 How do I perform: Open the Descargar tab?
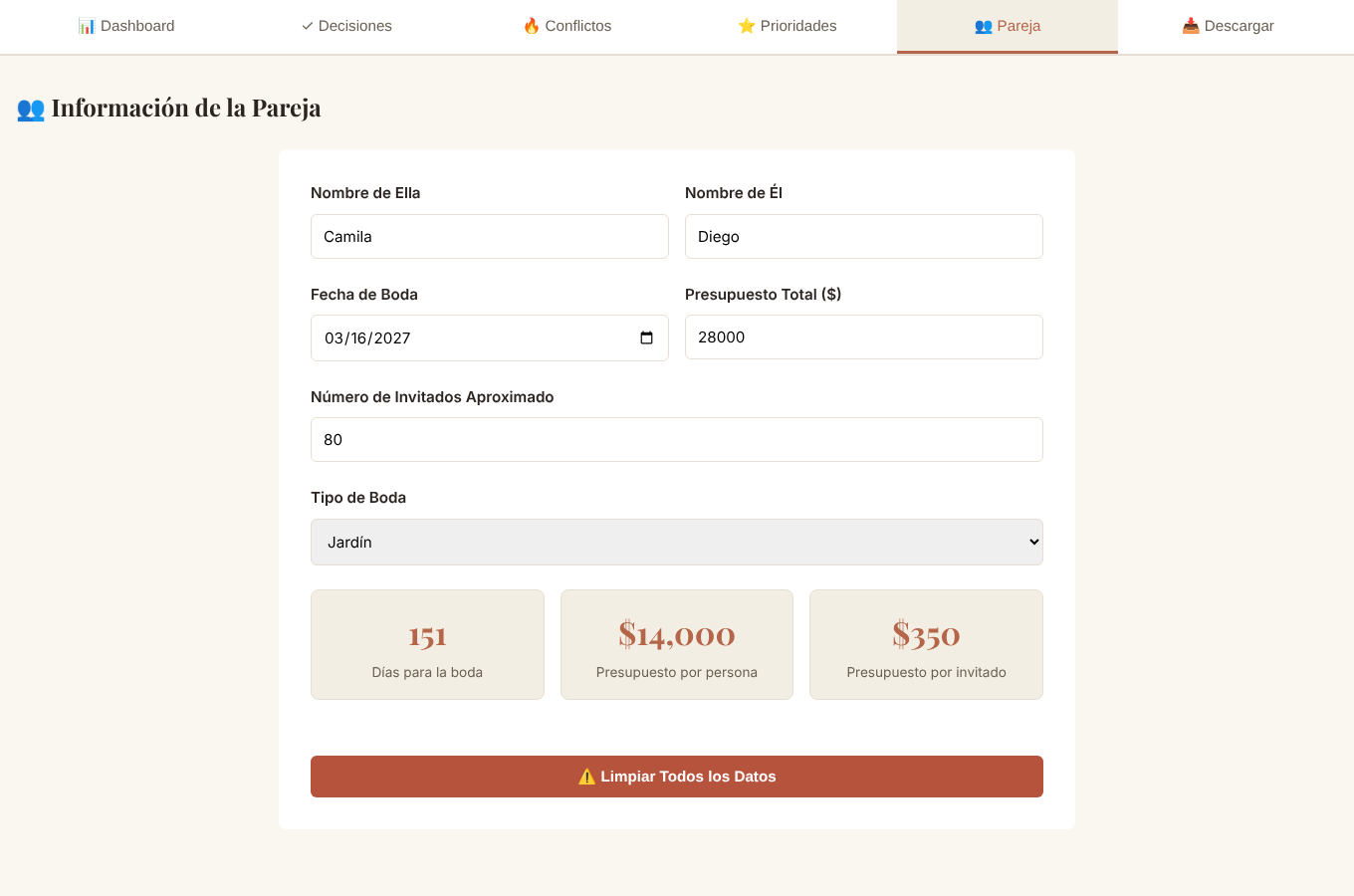tap(1228, 26)
